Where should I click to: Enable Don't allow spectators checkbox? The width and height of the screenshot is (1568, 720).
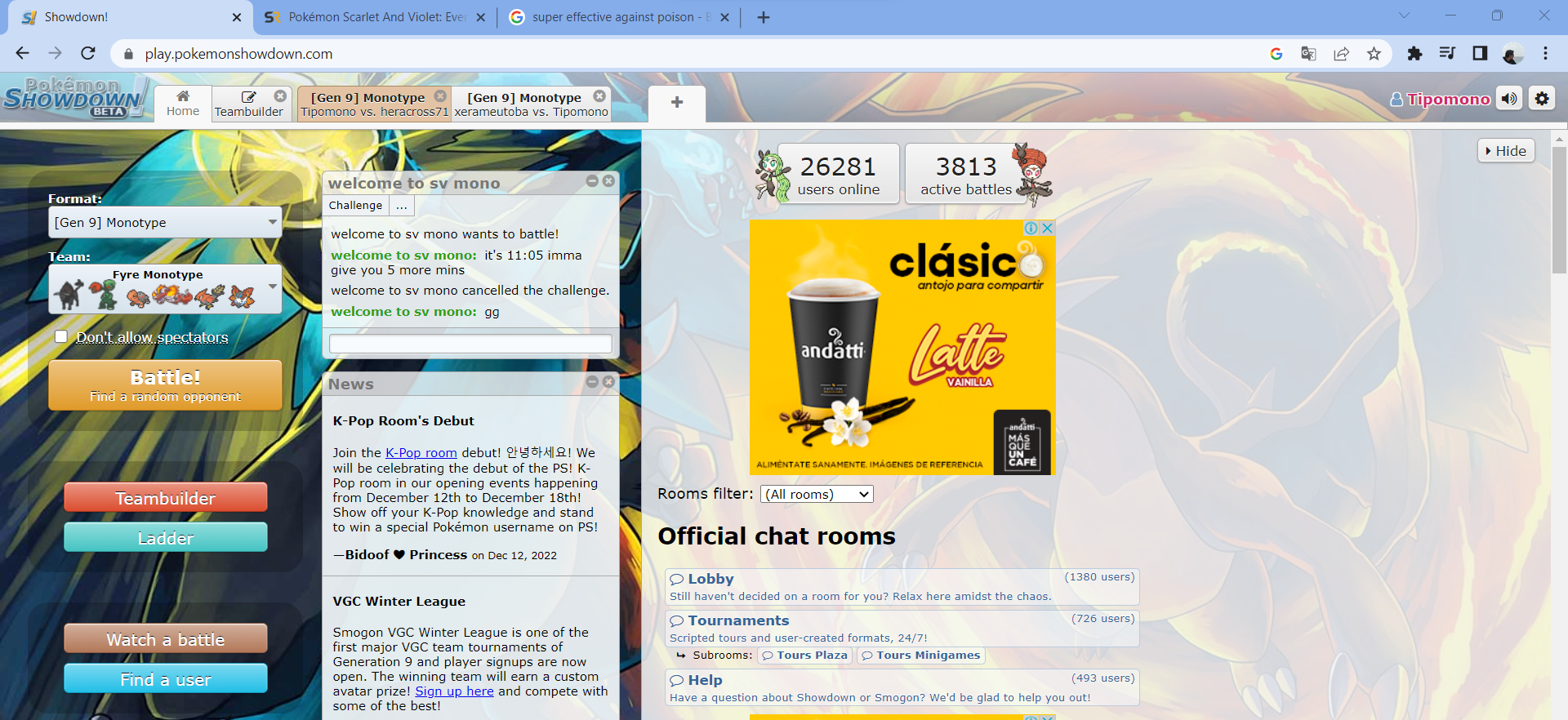(x=61, y=337)
